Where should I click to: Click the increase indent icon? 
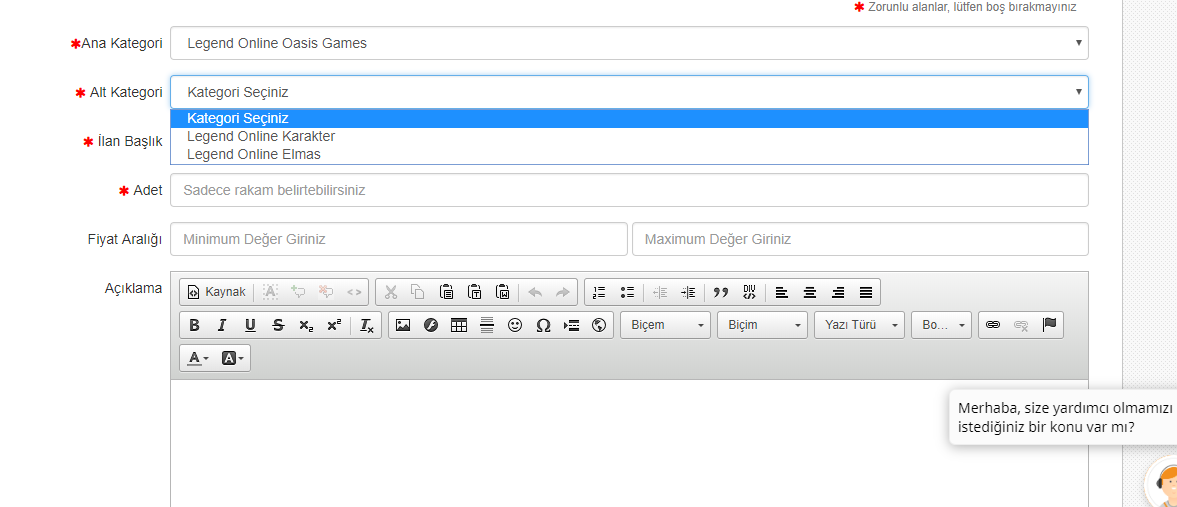(x=688, y=292)
